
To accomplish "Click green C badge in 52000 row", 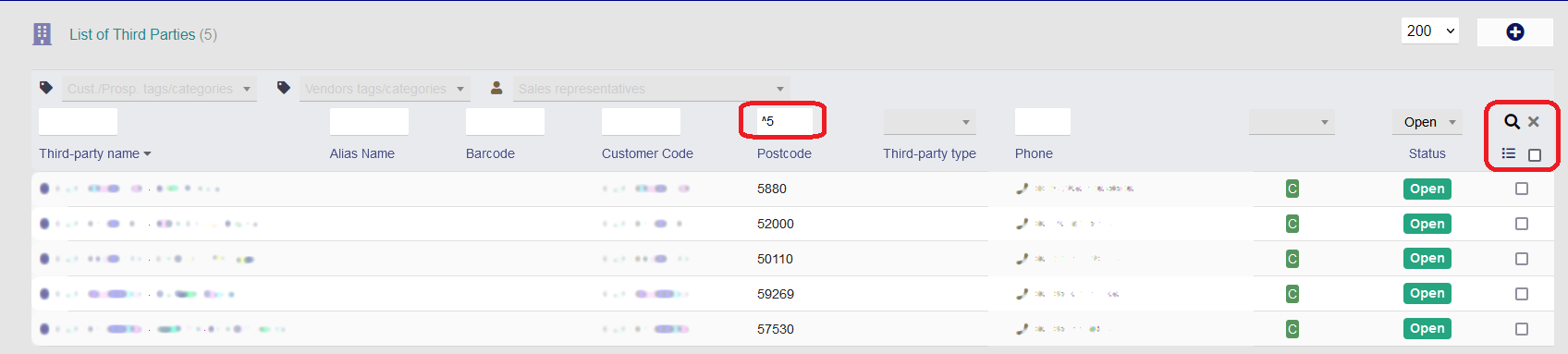I will [x=1292, y=224].
